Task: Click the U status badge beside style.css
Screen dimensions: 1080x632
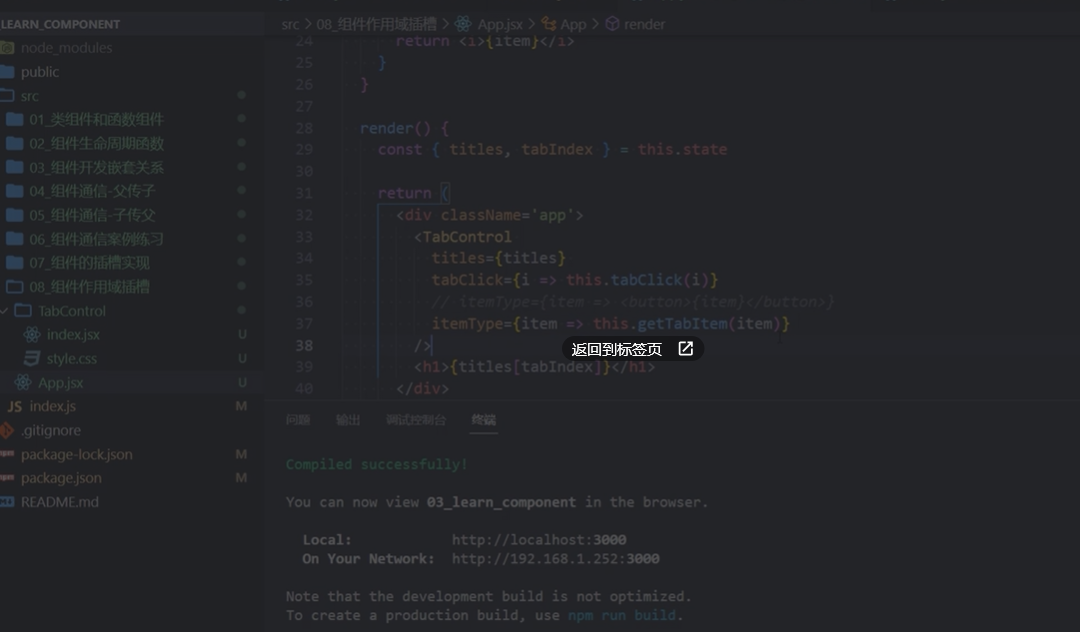Action: 242,358
